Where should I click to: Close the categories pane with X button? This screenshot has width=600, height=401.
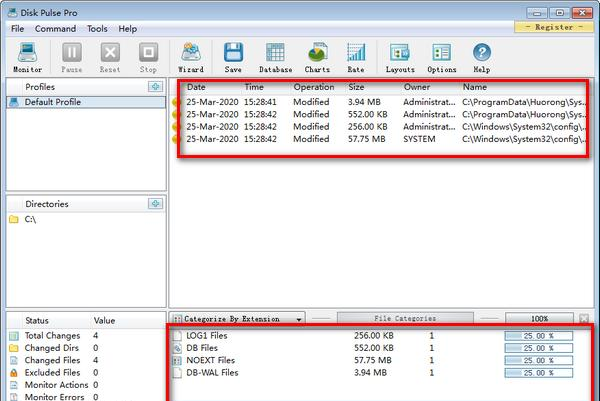pos(584,318)
